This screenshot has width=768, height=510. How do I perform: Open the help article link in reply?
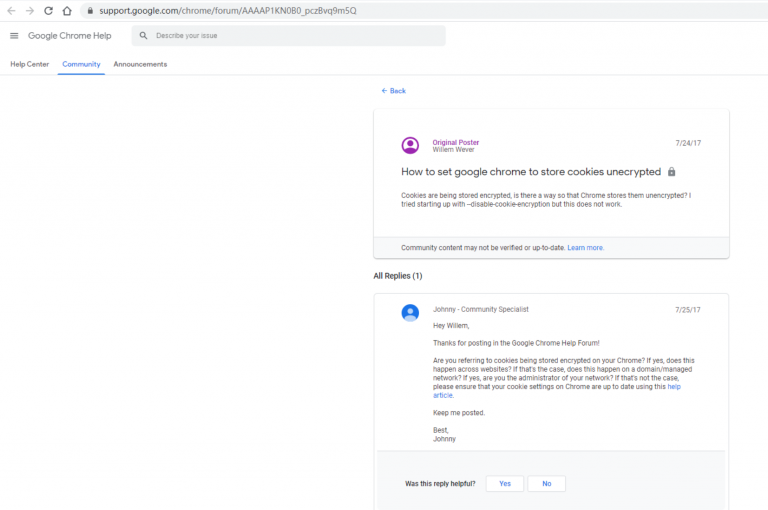(x=556, y=391)
